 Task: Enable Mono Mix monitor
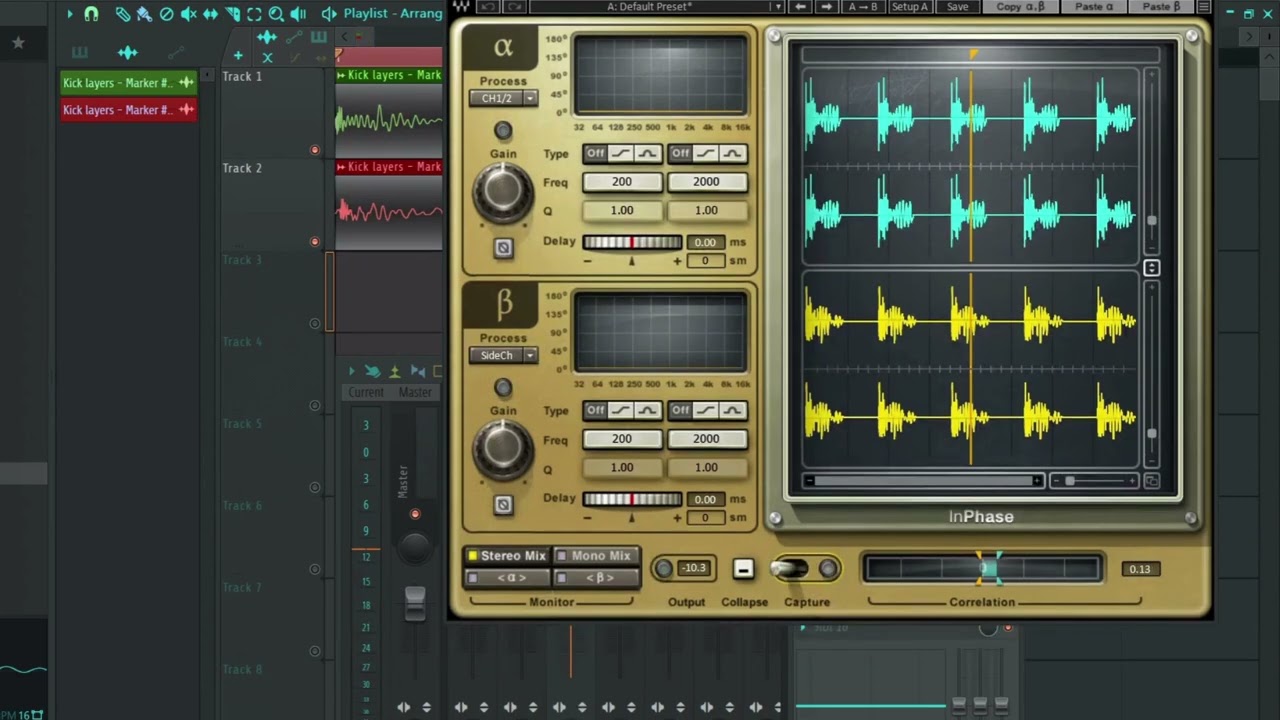click(x=596, y=556)
